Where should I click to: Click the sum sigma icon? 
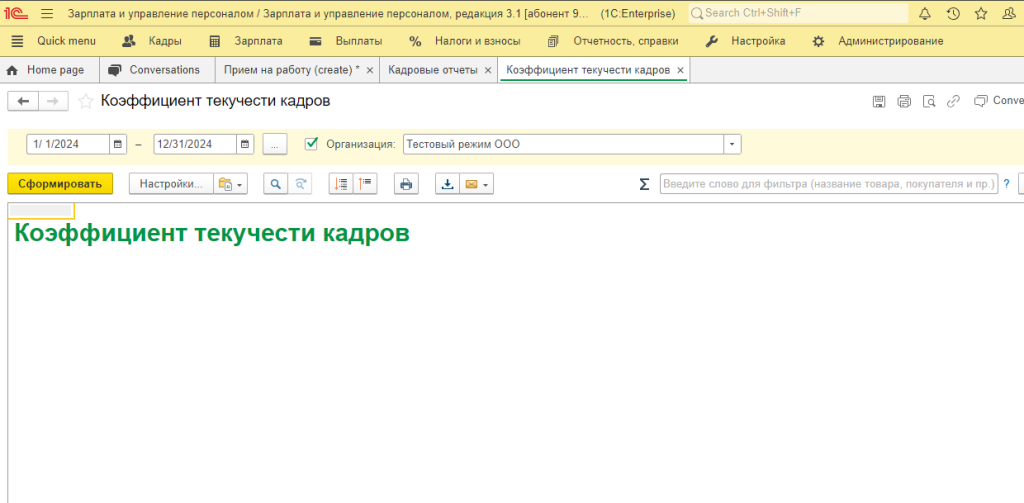[x=644, y=184]
